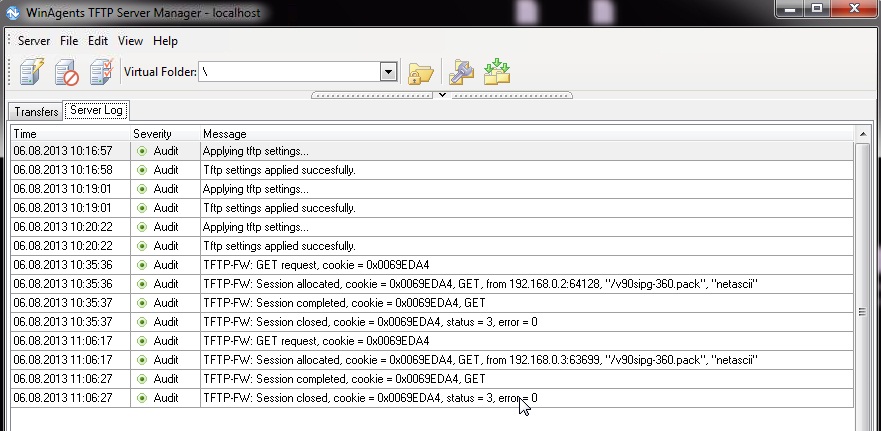Click the timestamp 06.08.2013 10:35:36 in GET request row
Viewport: 881px width, 431px height.
coord(63,265)
